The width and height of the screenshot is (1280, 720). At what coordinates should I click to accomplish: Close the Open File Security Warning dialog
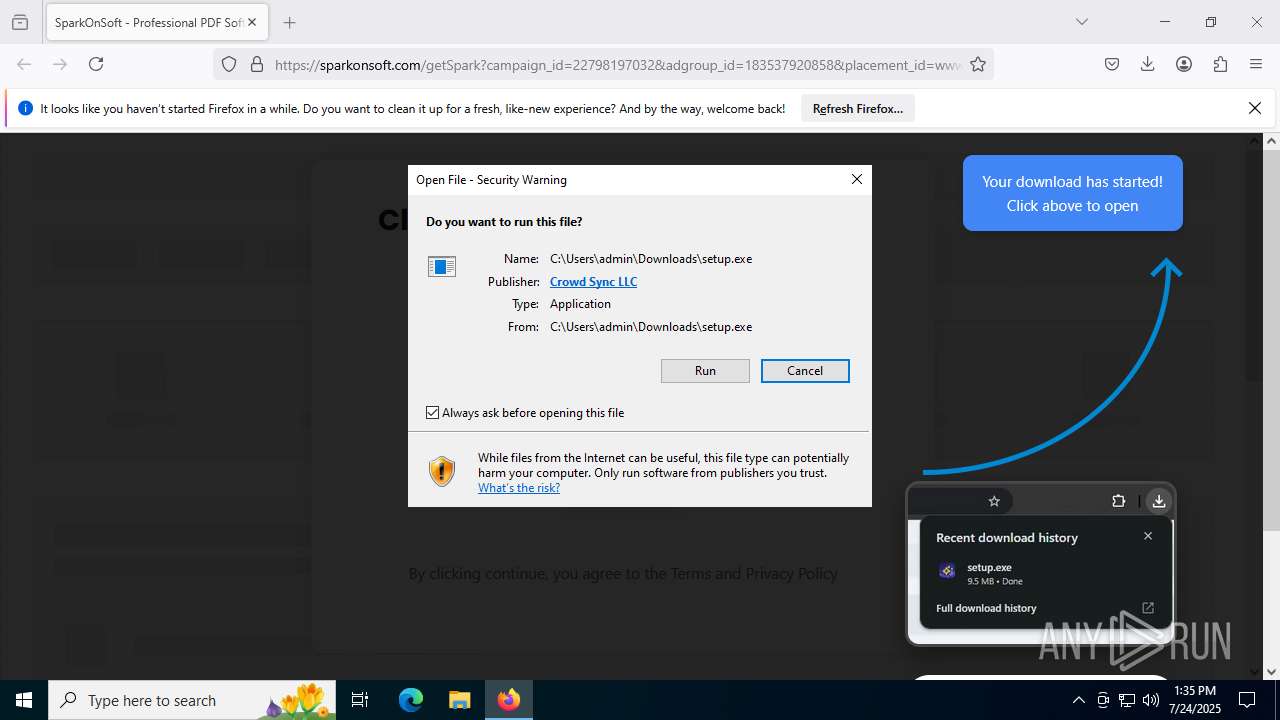tap(856, 179)
